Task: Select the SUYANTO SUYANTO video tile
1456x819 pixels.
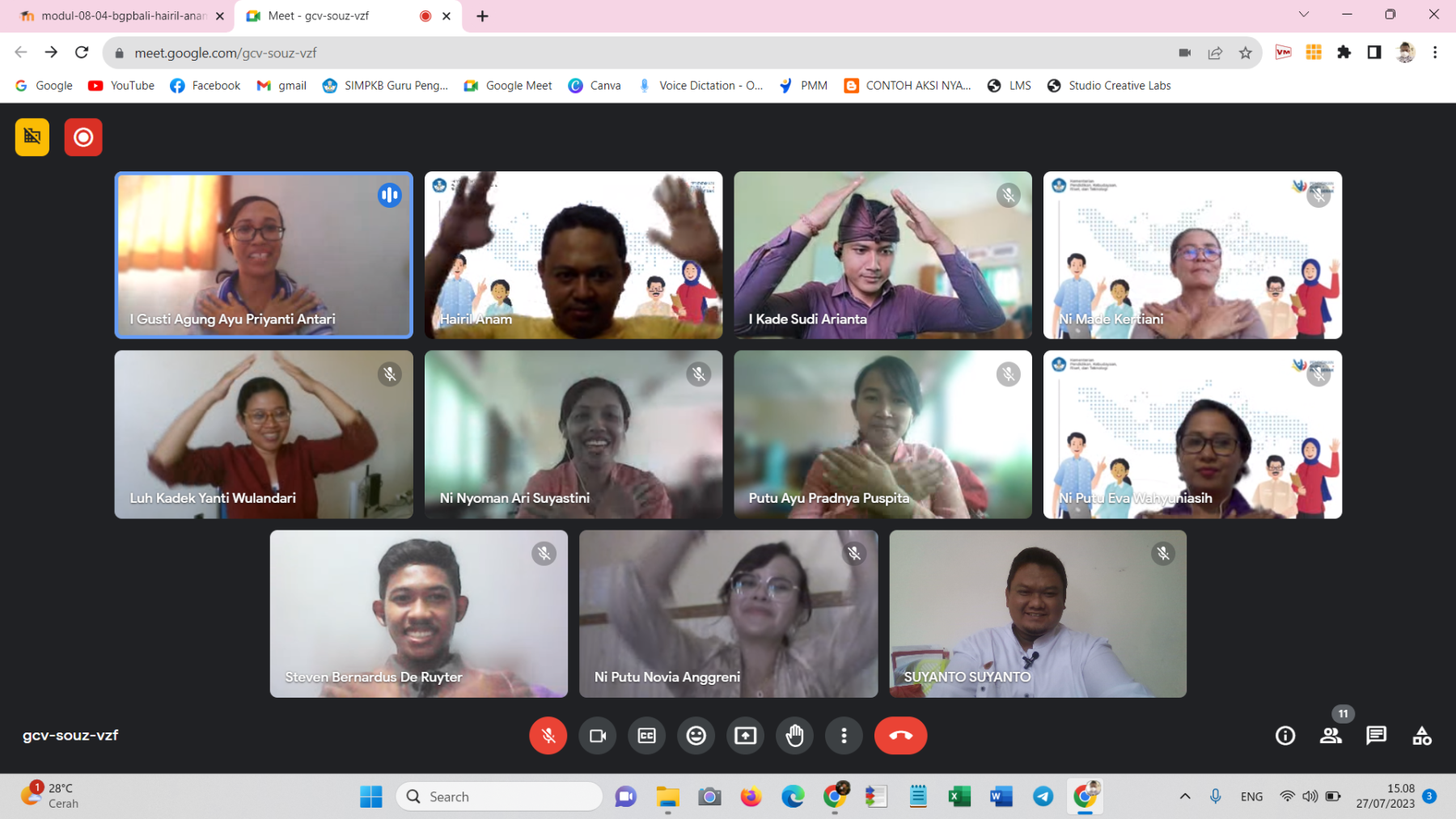Action: click(1038, 614)
